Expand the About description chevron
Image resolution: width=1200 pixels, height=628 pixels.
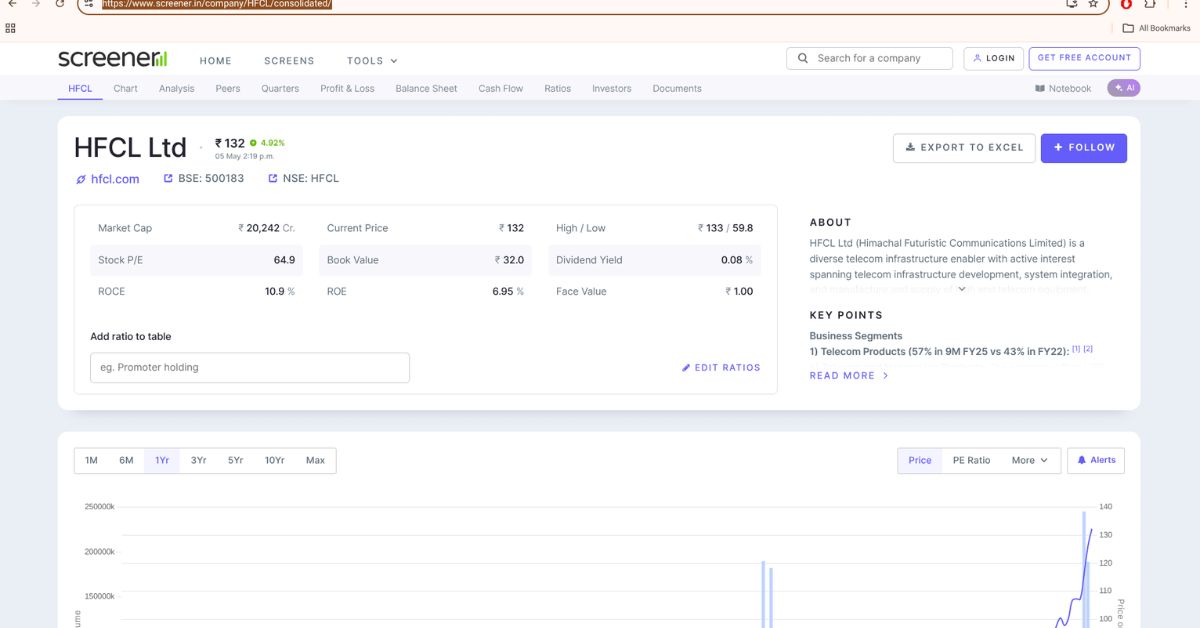coord(961,289)
